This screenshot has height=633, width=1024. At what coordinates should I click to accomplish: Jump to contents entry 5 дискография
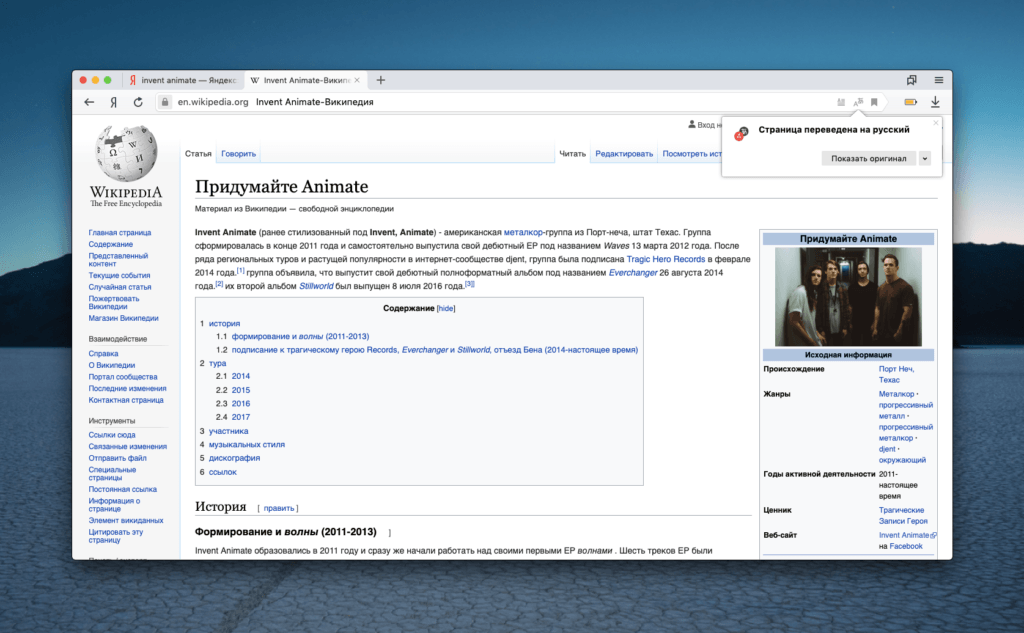tap(234, 458)
